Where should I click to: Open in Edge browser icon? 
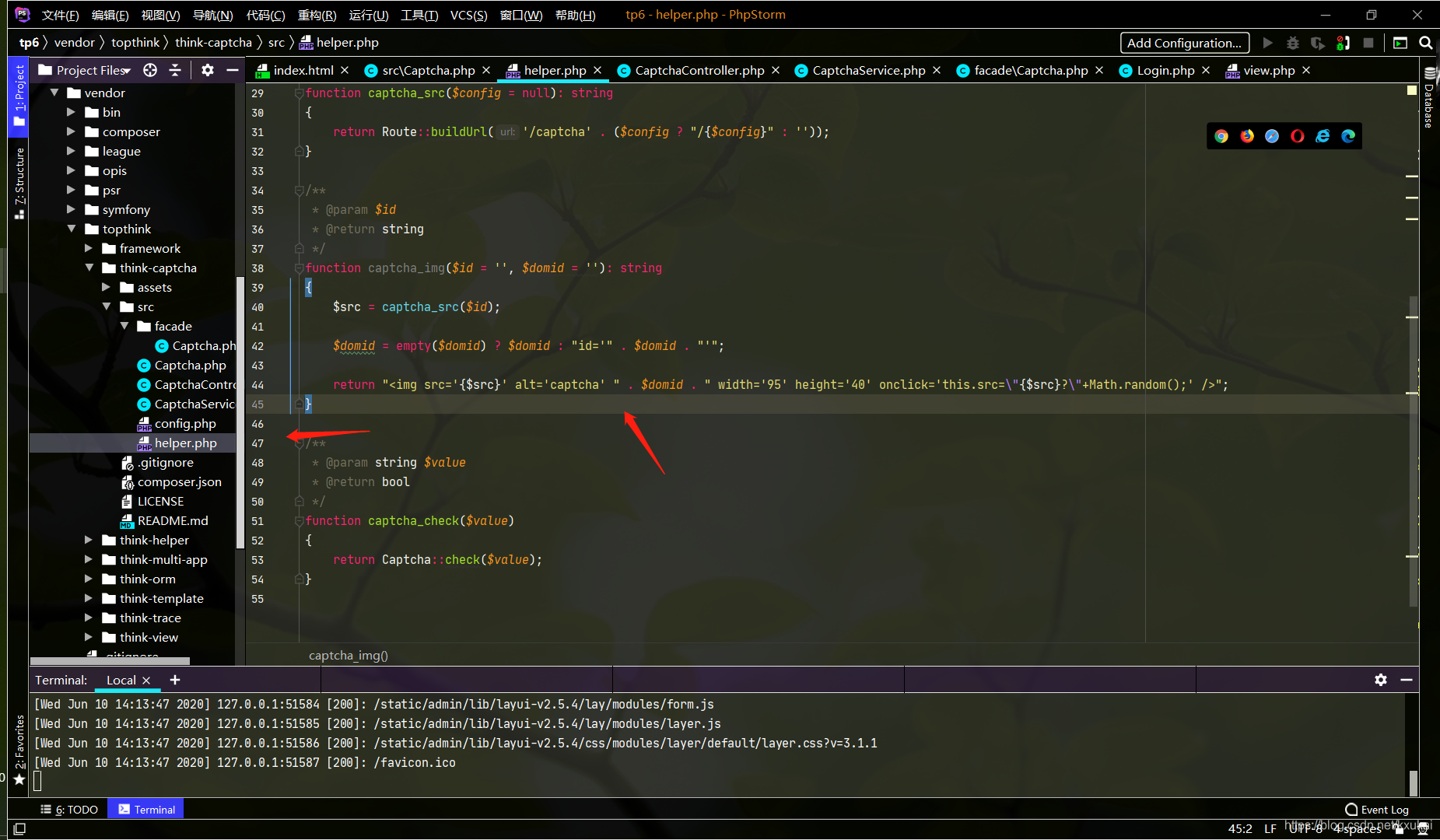(1348, 136)
